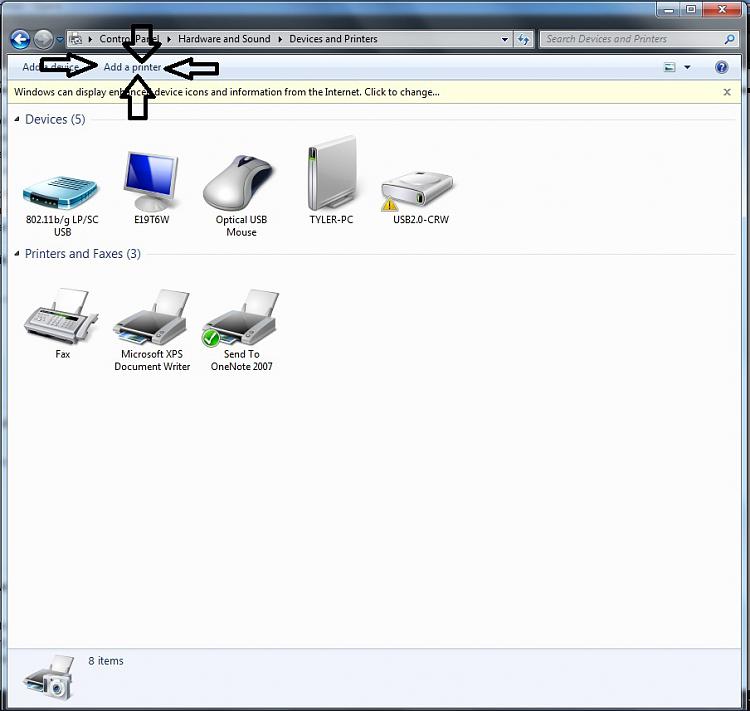Select the TYLER-PC computer icon

332,174
